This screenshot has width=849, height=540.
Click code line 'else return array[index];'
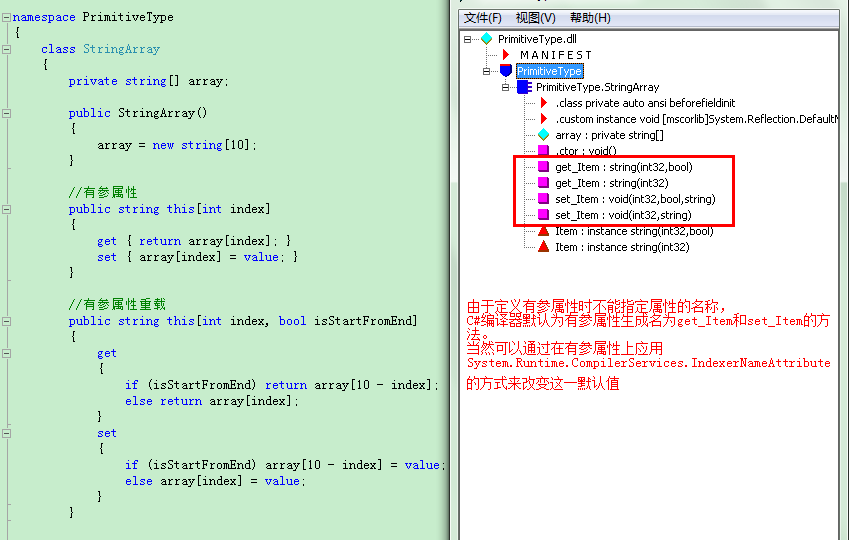(212, 401)
